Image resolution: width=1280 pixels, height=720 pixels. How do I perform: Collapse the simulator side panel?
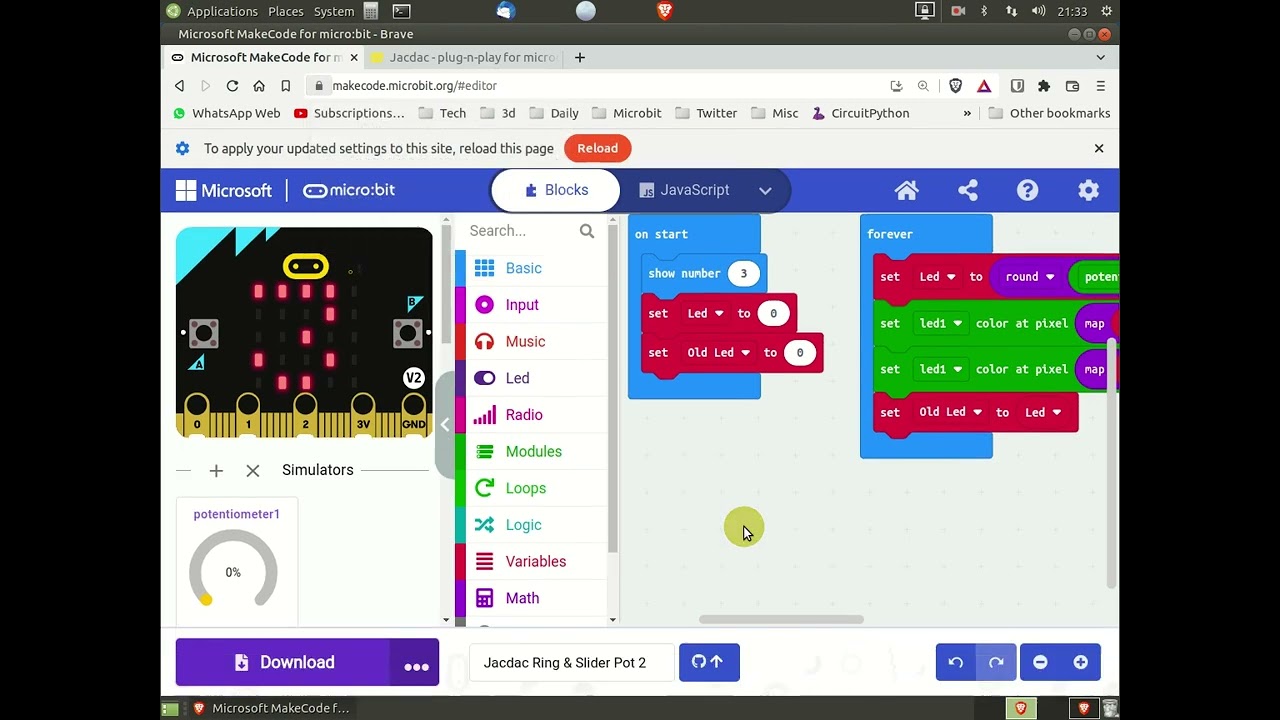(x=445, y=424)
